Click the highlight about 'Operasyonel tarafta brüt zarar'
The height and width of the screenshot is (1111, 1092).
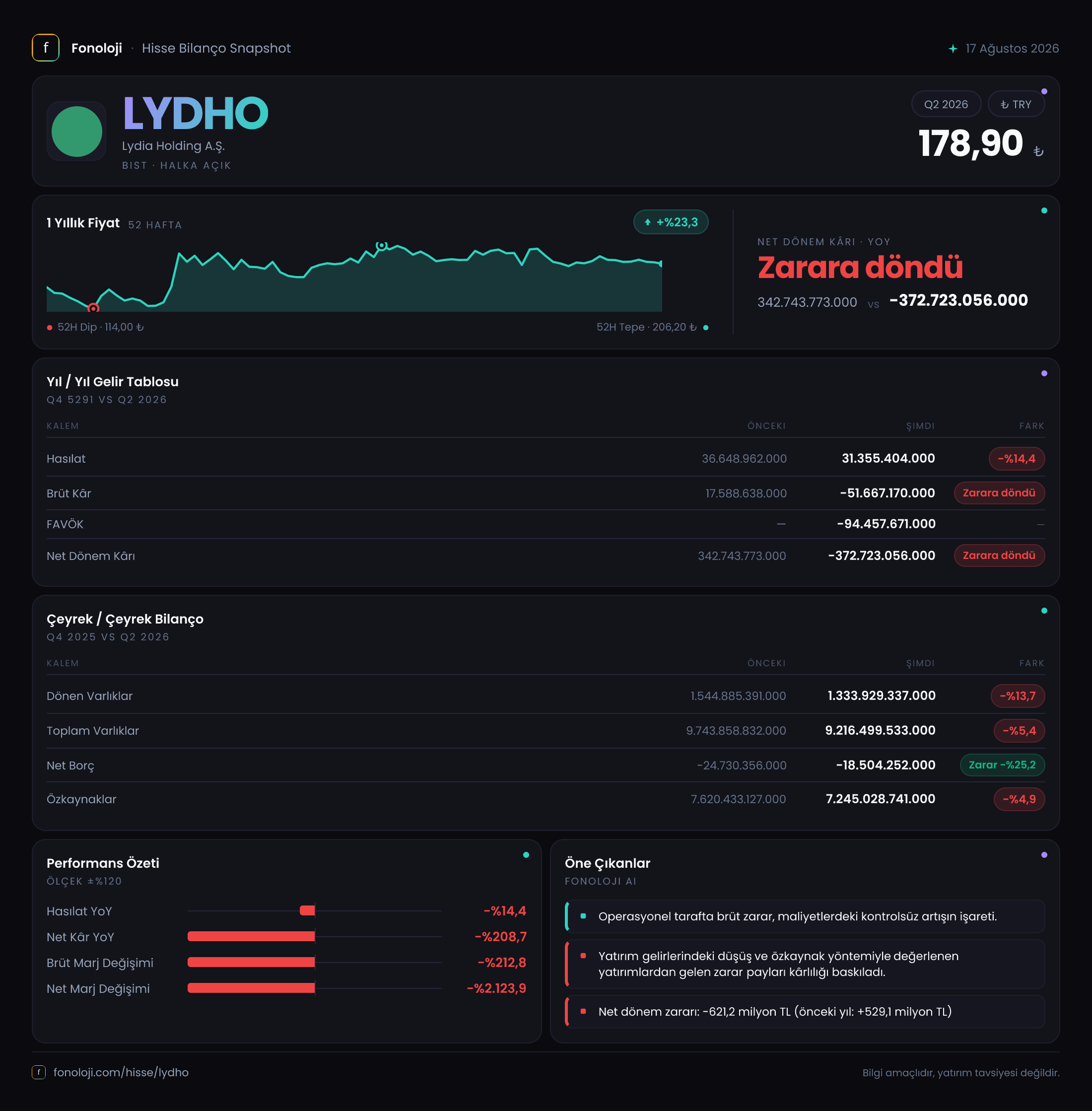coord(805,916)
